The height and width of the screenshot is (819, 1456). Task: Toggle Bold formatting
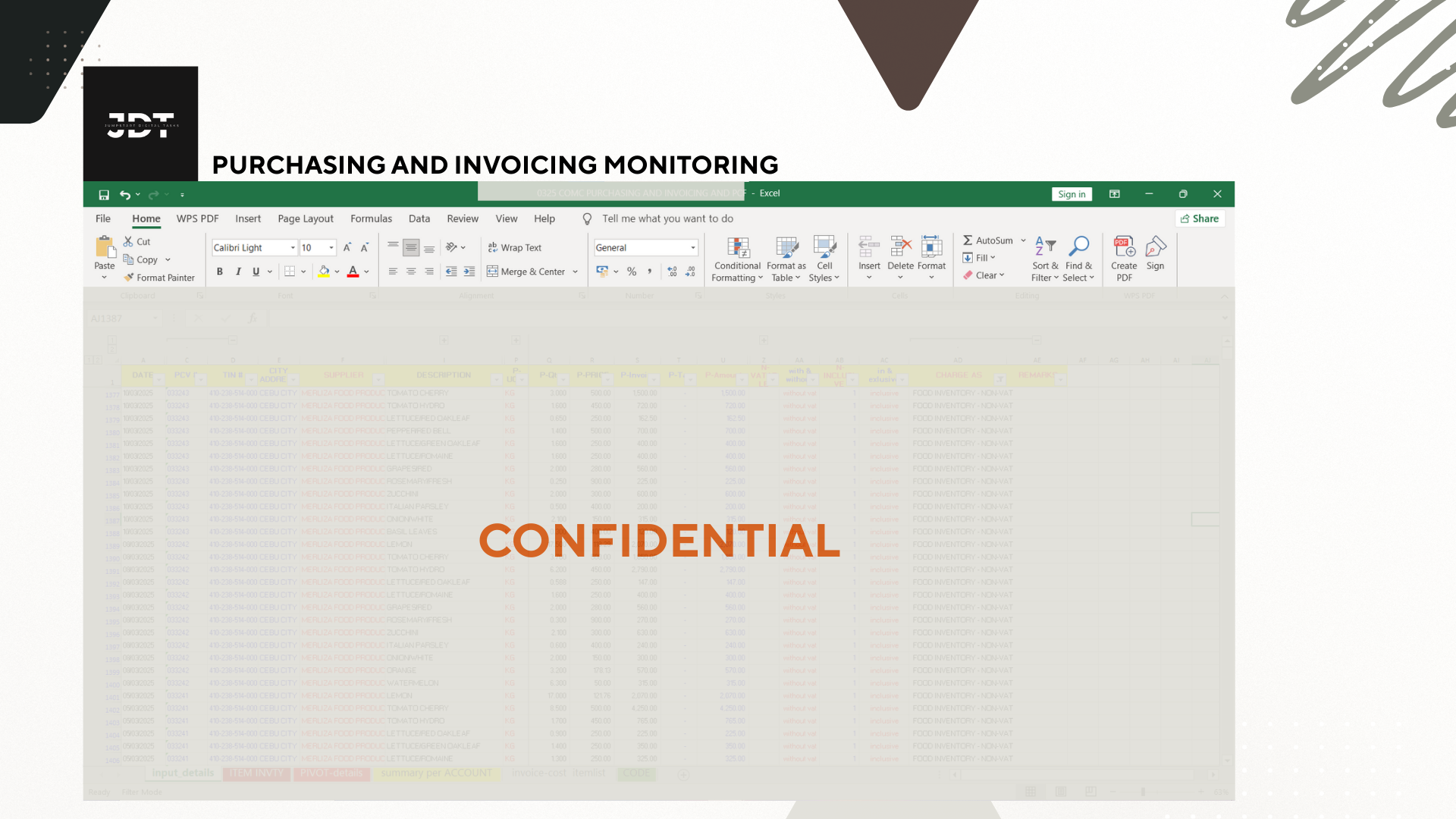pos(220,271)
